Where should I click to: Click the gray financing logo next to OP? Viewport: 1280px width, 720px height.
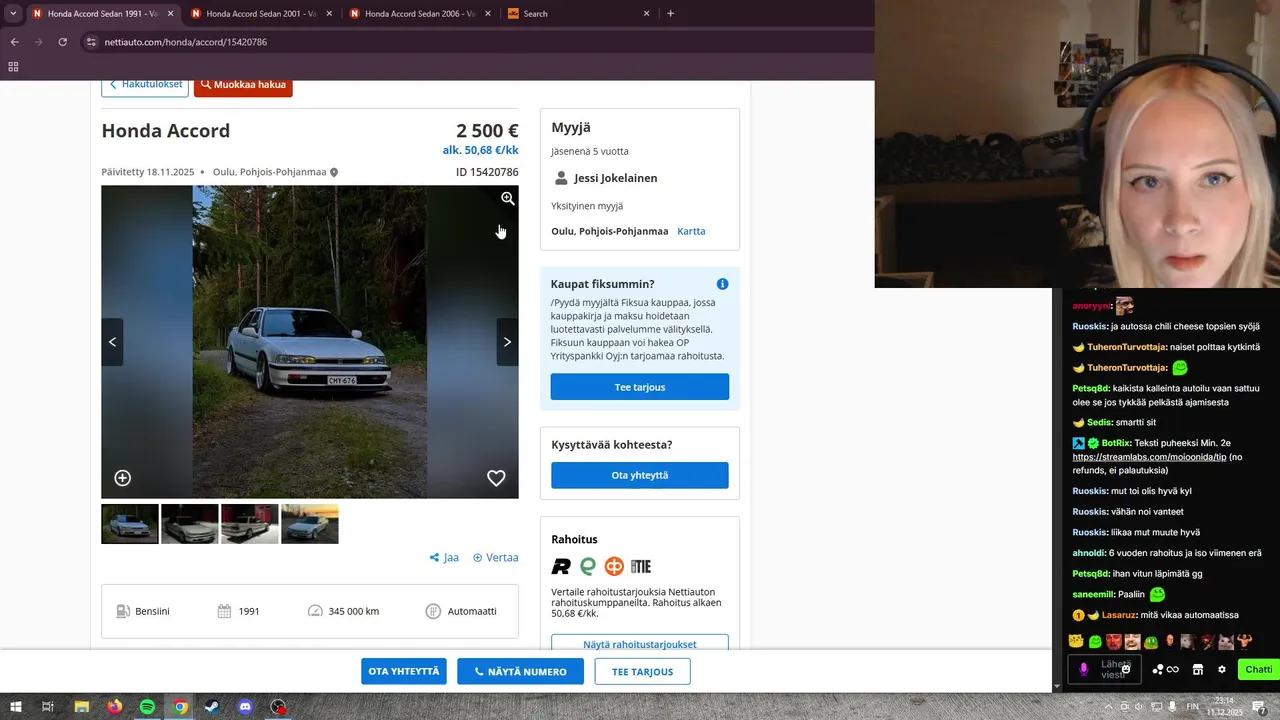[641, 567]
